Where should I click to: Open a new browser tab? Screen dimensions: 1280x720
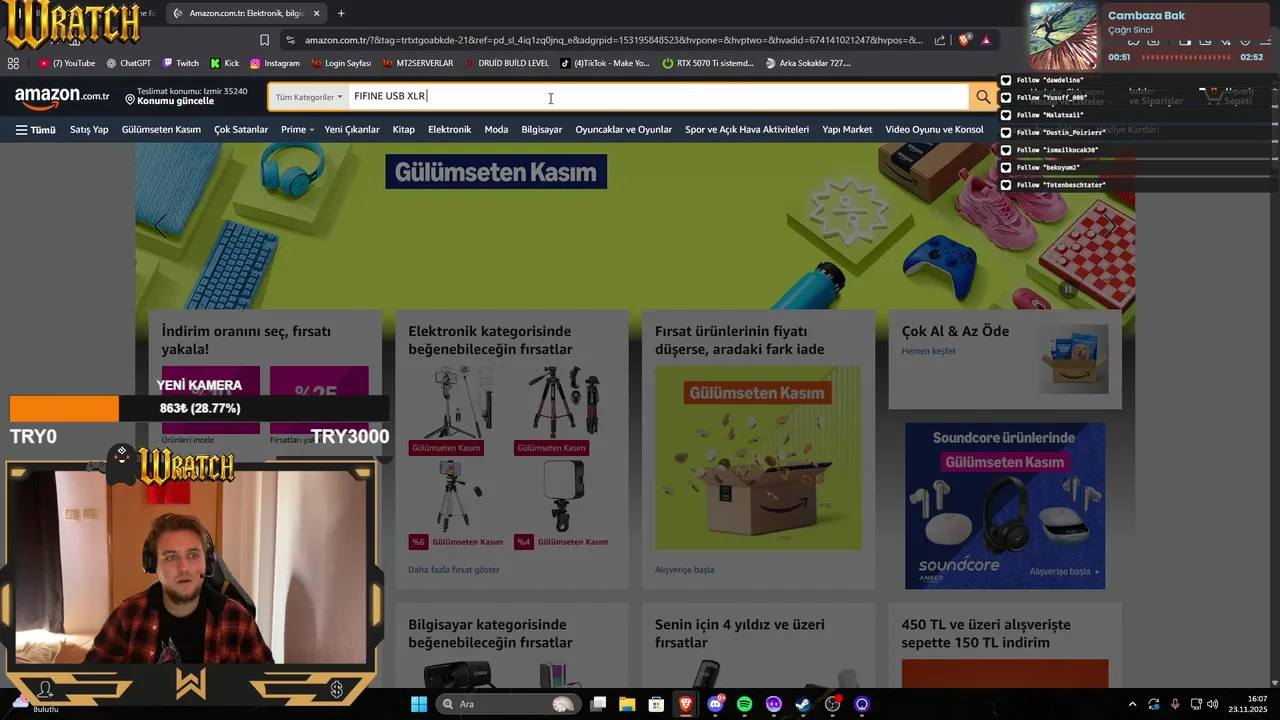click(x=341, y=13)
